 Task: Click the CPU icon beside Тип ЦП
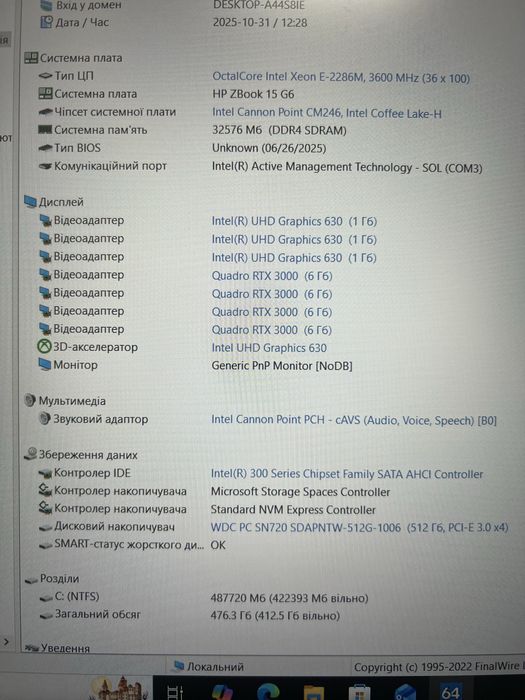point(46,76)
